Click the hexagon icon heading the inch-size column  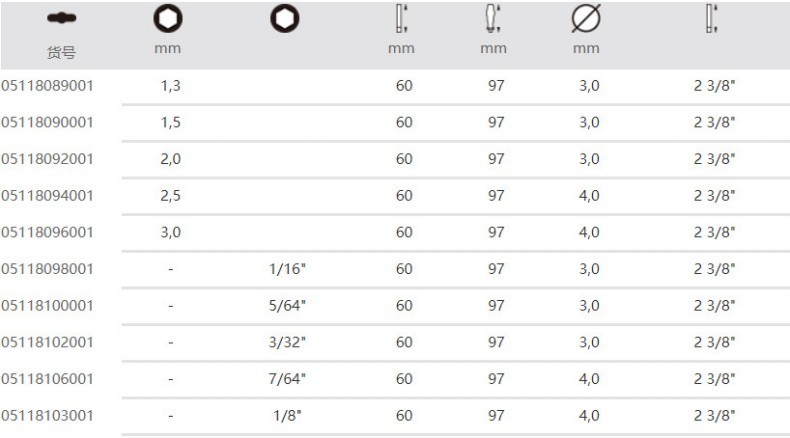[285, 20]
